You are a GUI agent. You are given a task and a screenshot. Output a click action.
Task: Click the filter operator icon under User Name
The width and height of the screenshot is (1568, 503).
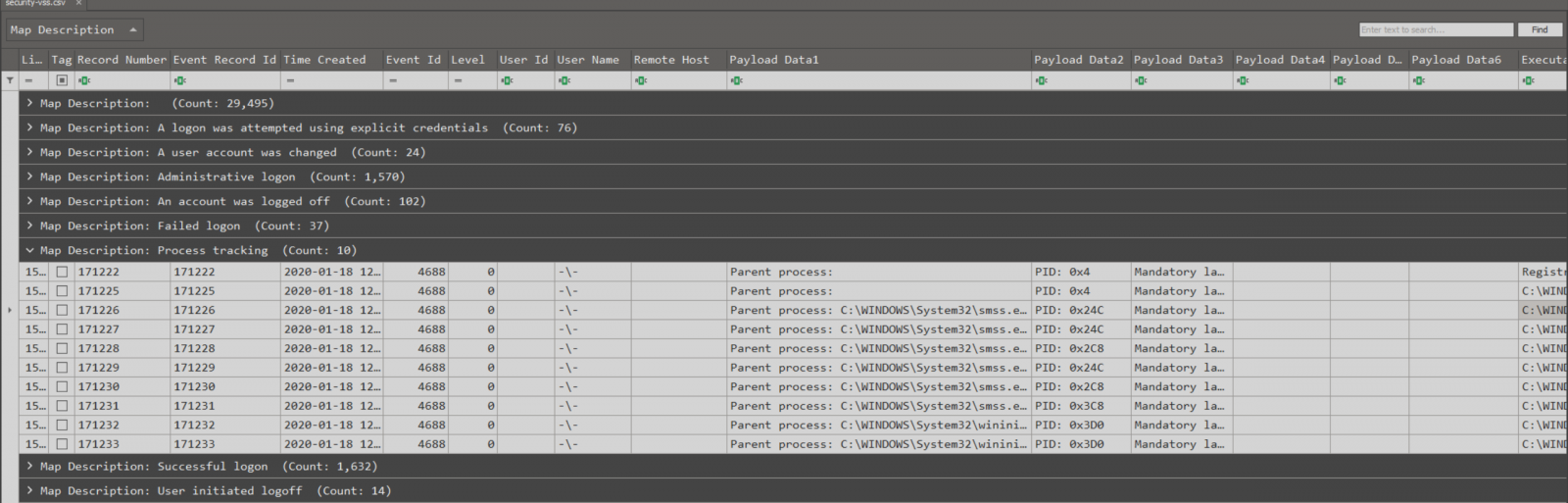tap(564, 80)
